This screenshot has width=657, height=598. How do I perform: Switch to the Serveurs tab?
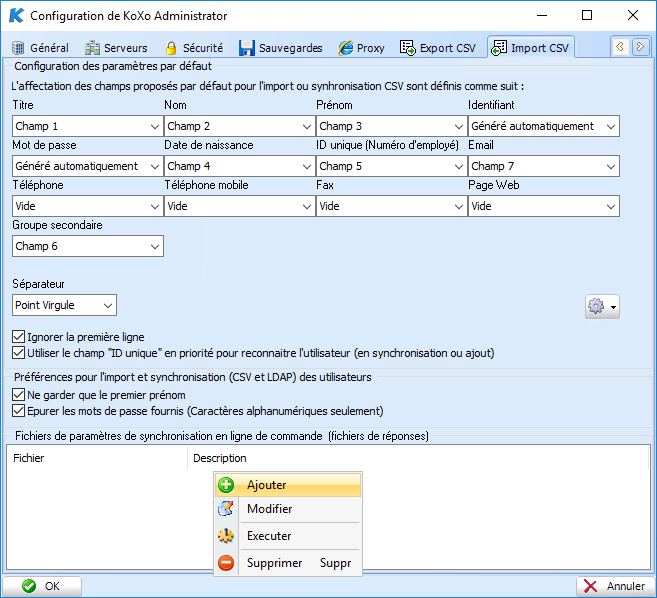(116, 48)
